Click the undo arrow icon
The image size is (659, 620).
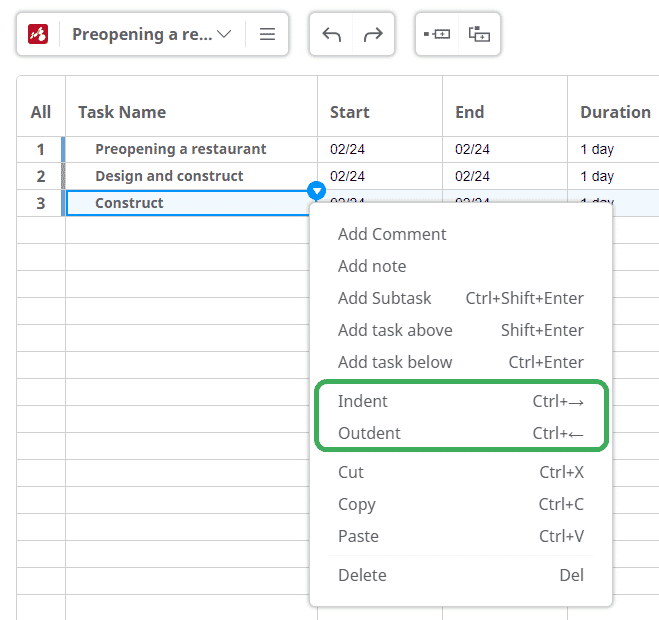tap(331, 34)
